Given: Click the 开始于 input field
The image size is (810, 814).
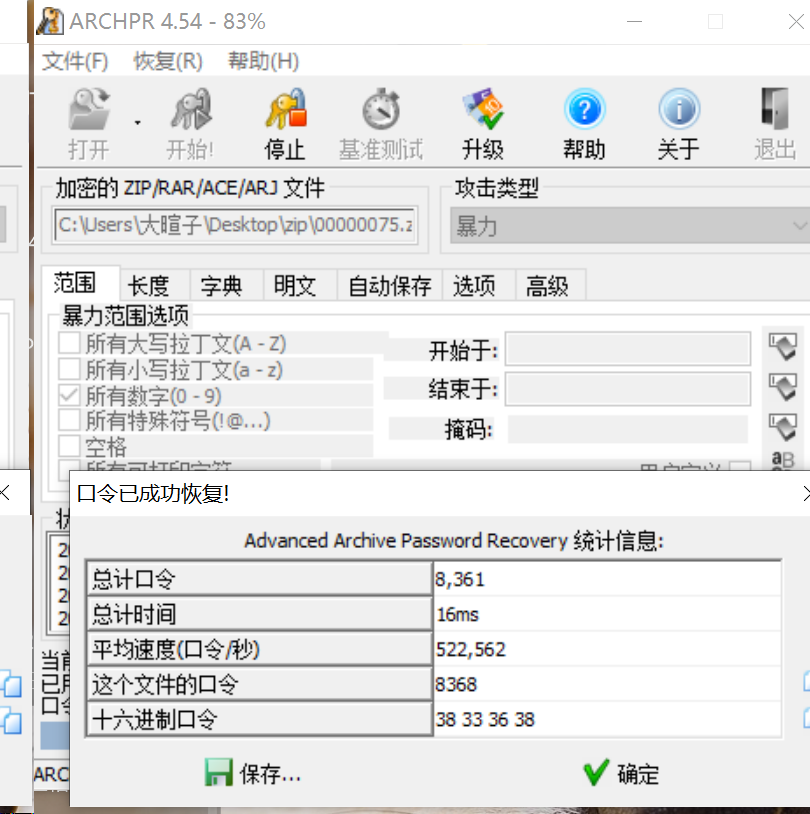Looking at the screenshot, I should (628, 348).
